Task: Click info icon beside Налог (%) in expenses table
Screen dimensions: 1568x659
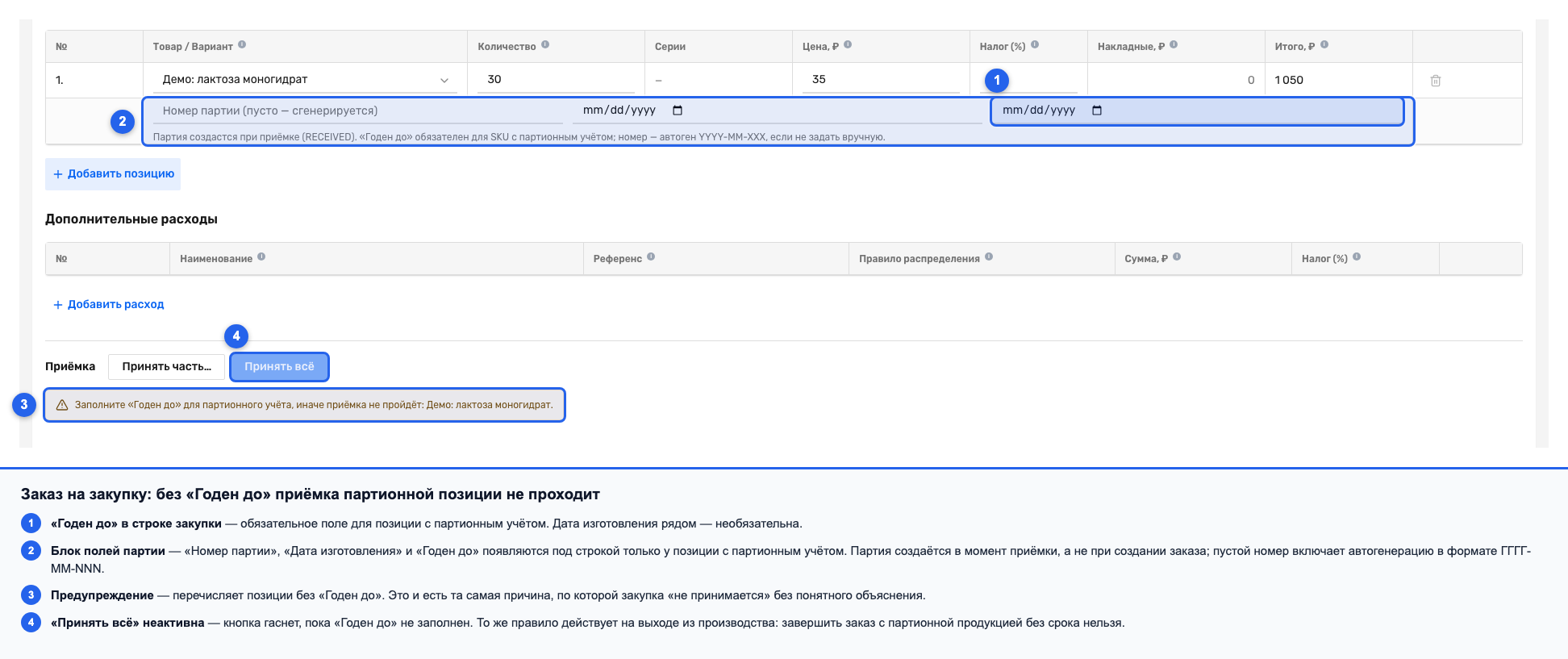Action: click(x=1357, y=257)
